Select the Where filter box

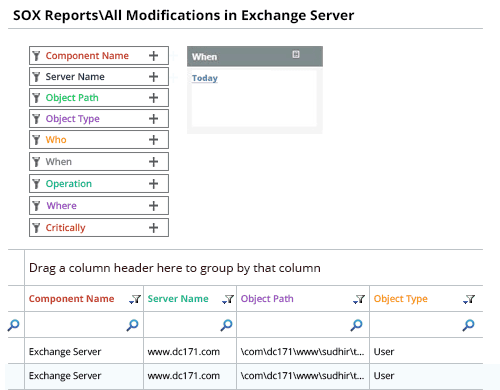99,206
